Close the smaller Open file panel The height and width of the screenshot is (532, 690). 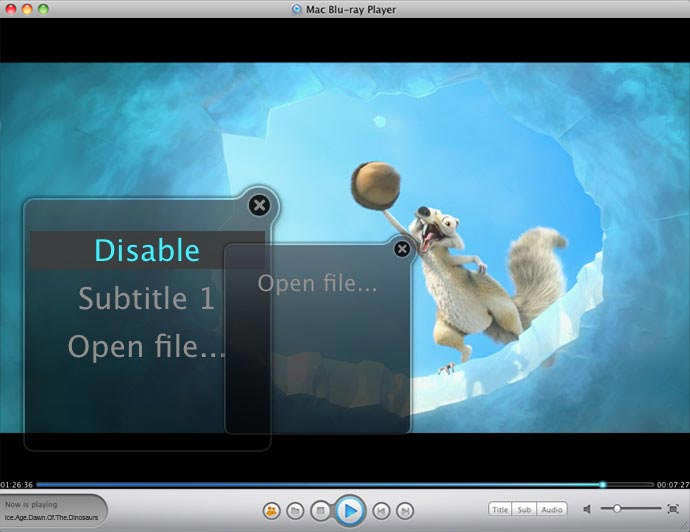click(402, 249)
